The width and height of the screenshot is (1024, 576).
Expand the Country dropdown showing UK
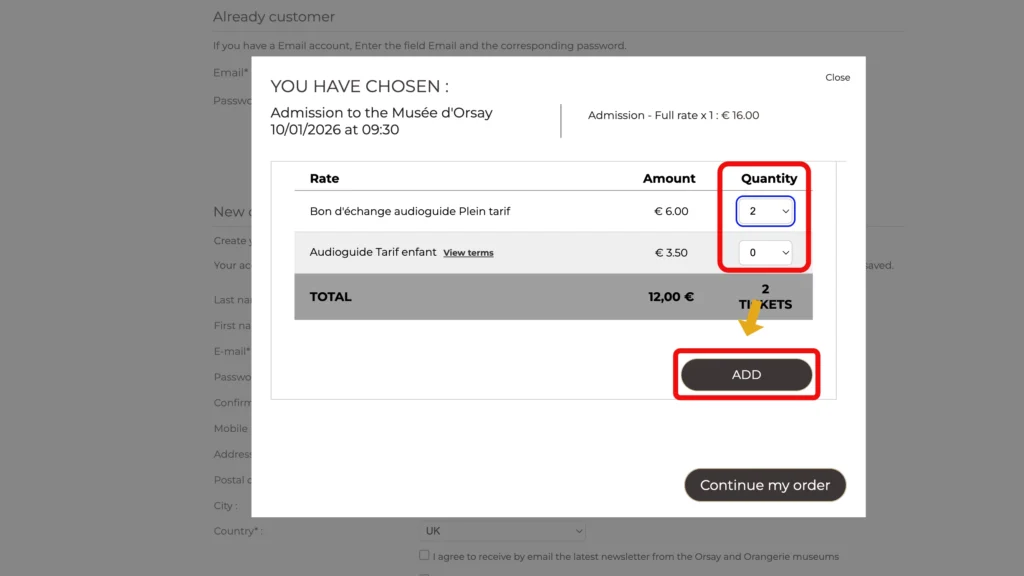coord(503,531)
